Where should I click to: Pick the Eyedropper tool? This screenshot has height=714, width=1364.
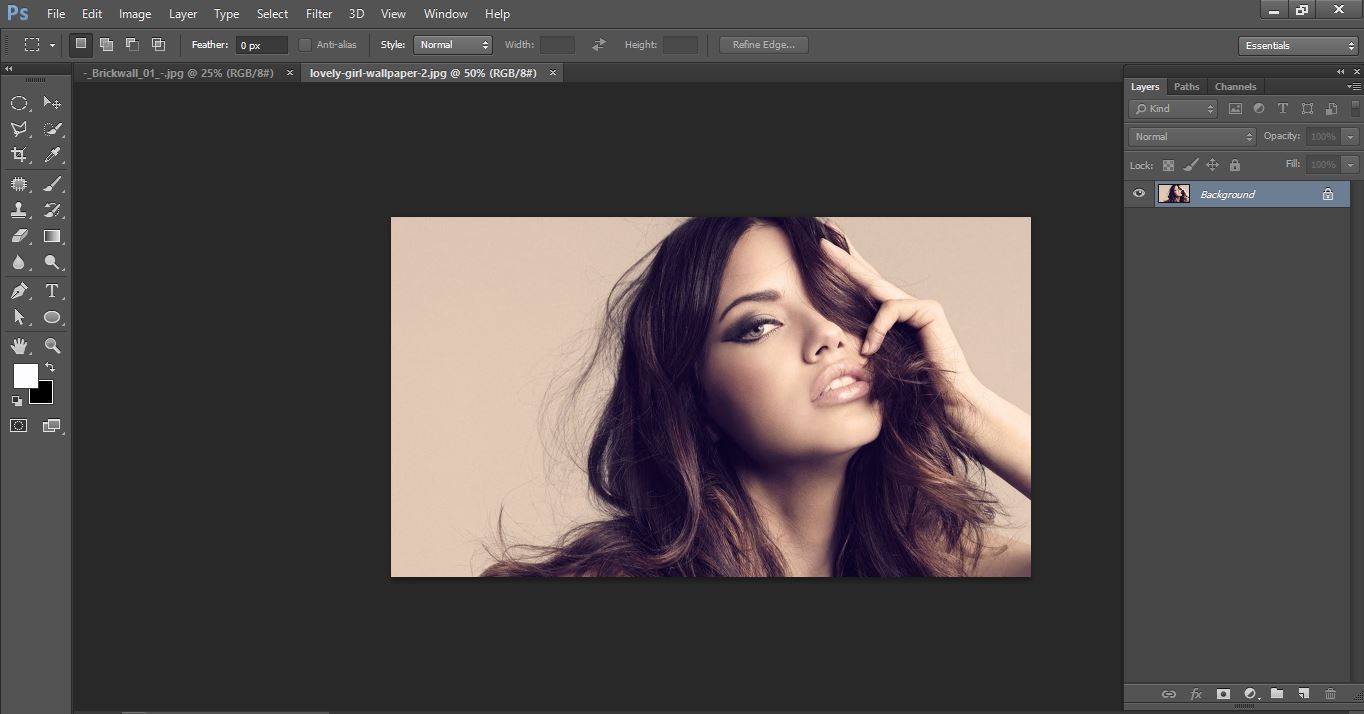52,155
